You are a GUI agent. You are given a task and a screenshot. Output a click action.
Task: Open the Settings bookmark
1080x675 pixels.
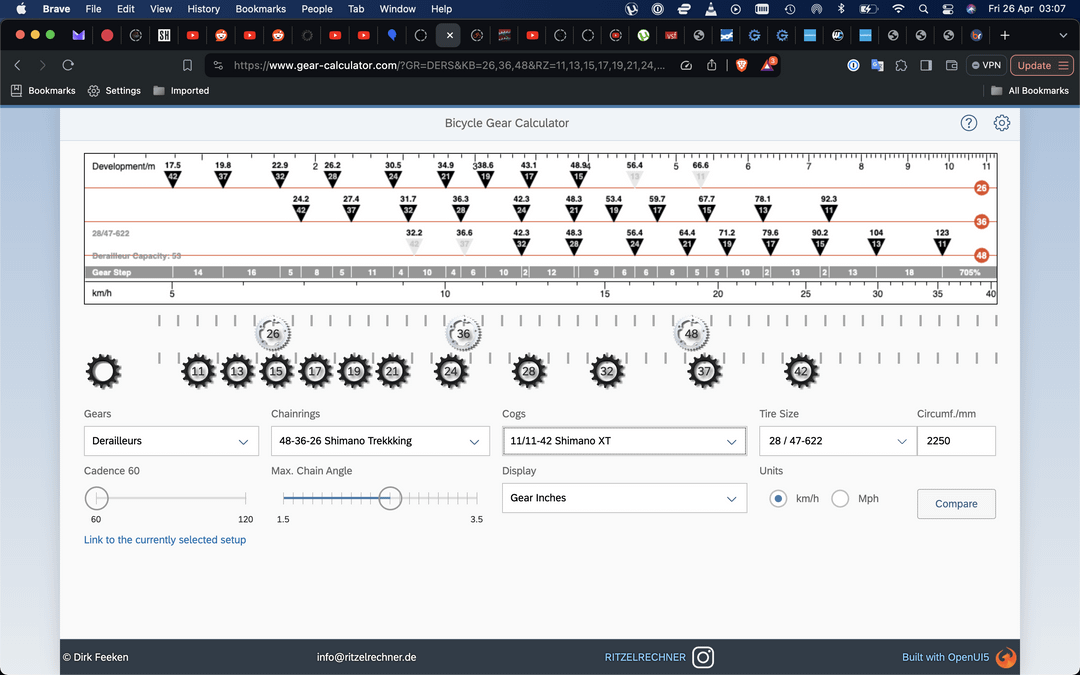(x=114, y=90)
